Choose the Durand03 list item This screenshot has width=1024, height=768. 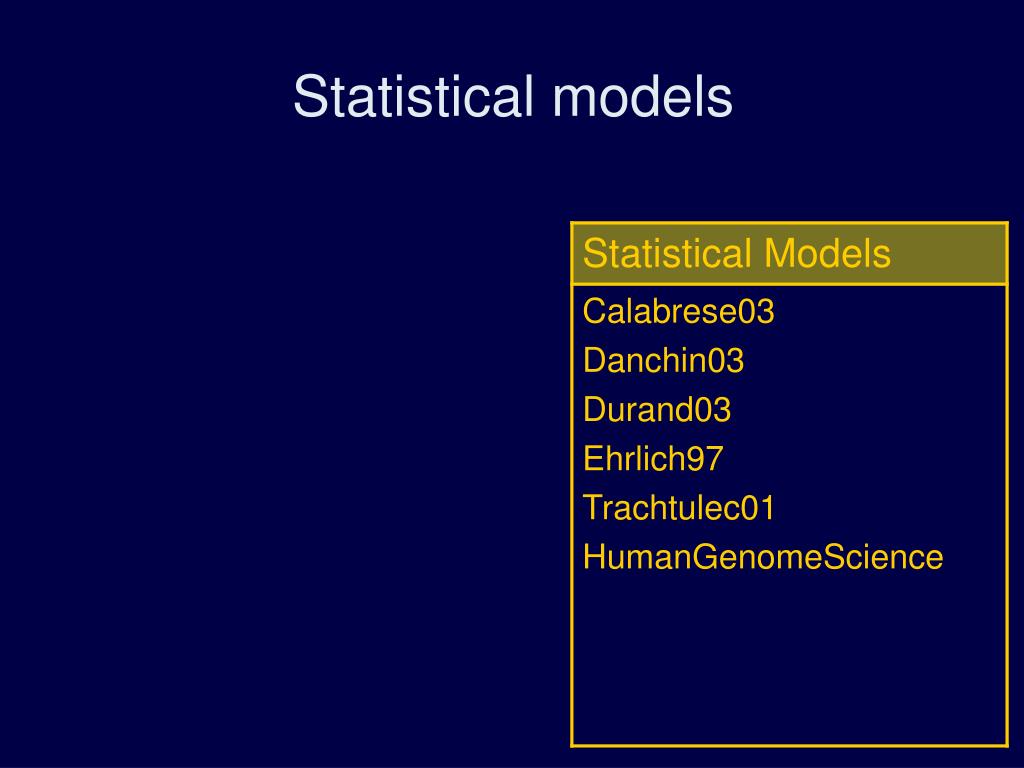click(x=657, y=409)
